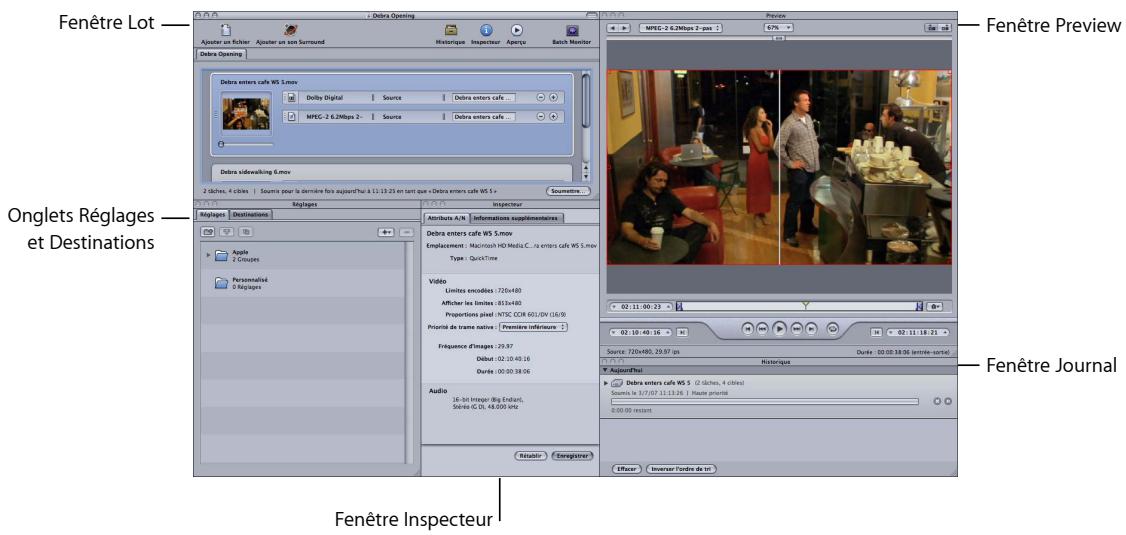This screenshot has height=535, width=1126.
Task: Expand the Apple settings folder
Action: 209,255
